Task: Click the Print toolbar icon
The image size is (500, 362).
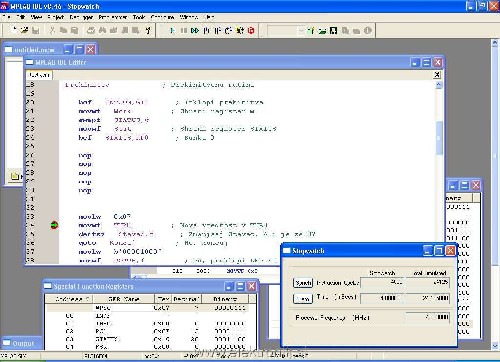Action: click(x=91, y=31)
